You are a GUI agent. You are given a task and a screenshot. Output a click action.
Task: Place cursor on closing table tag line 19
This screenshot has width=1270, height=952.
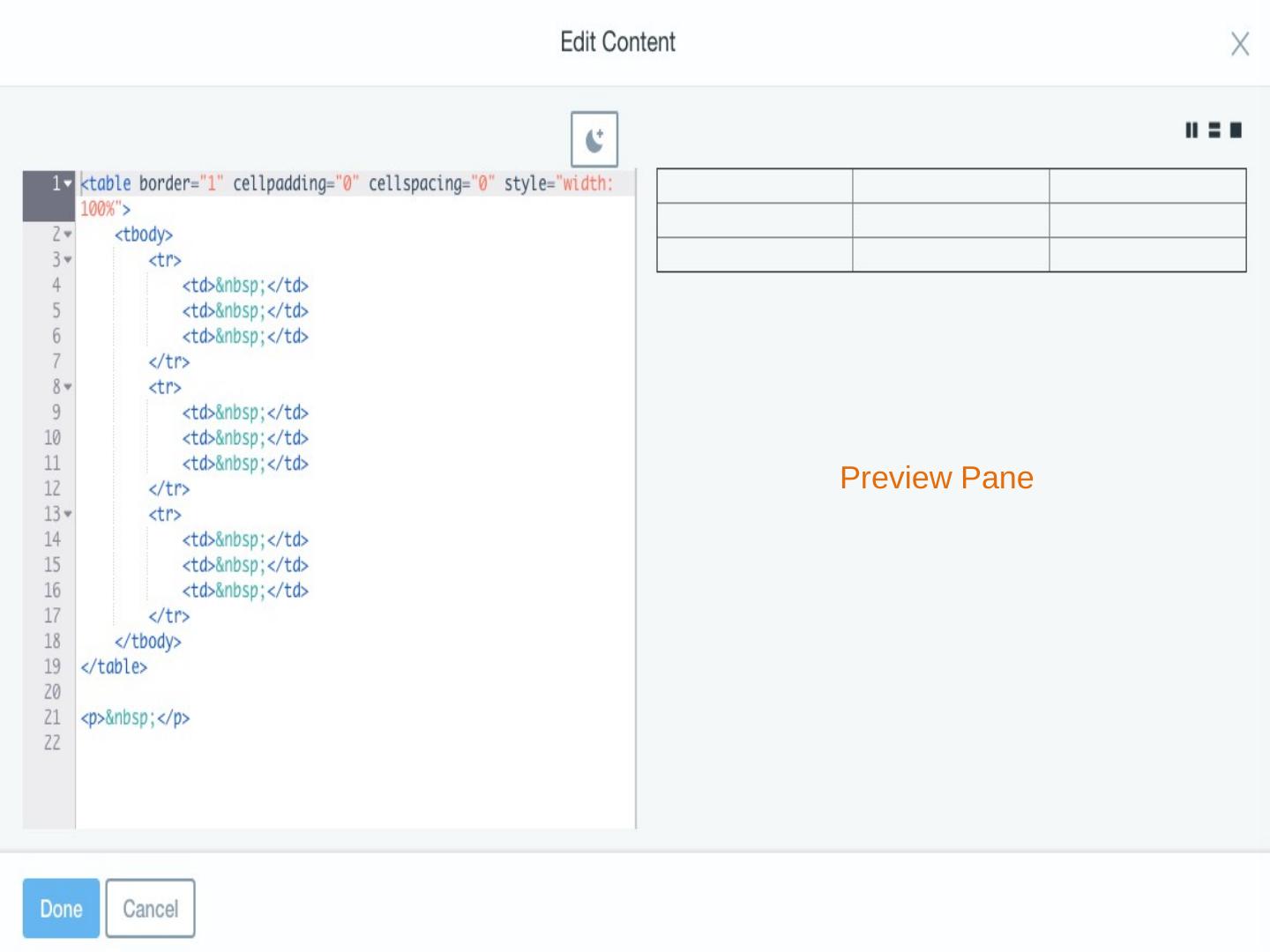[114, 666]
